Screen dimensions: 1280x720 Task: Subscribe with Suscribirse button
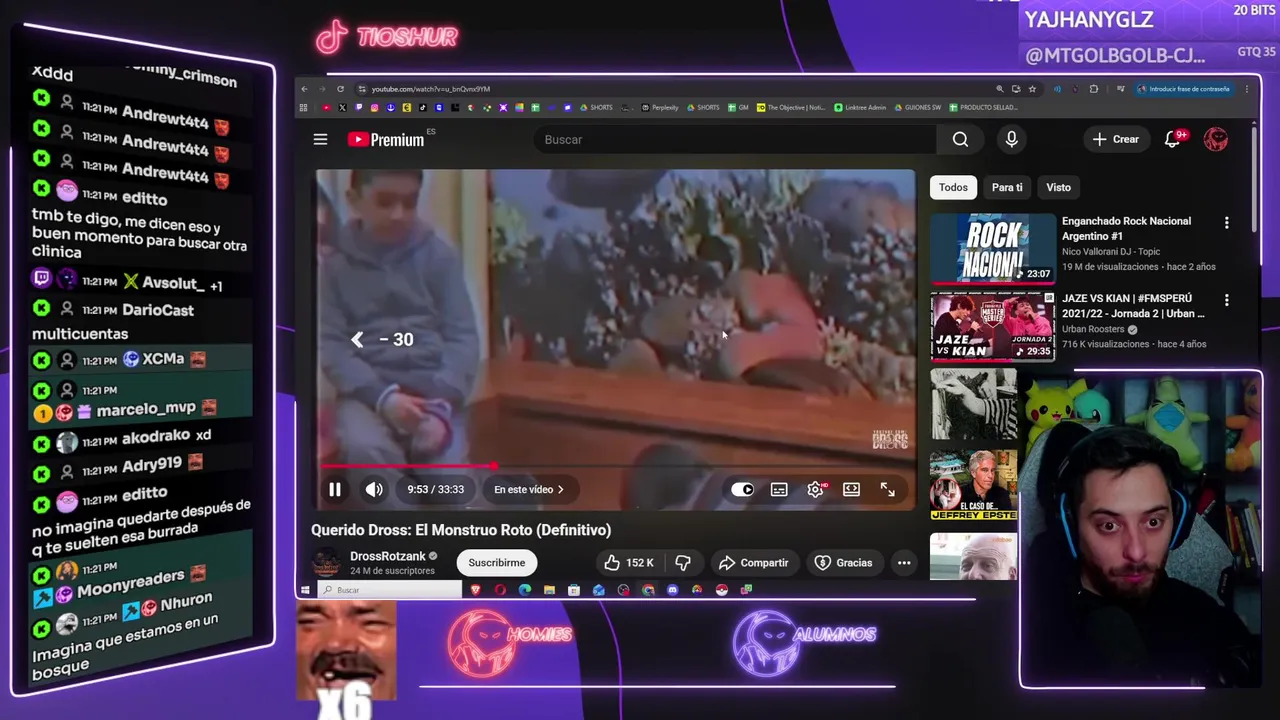click(x=496, y=563)
